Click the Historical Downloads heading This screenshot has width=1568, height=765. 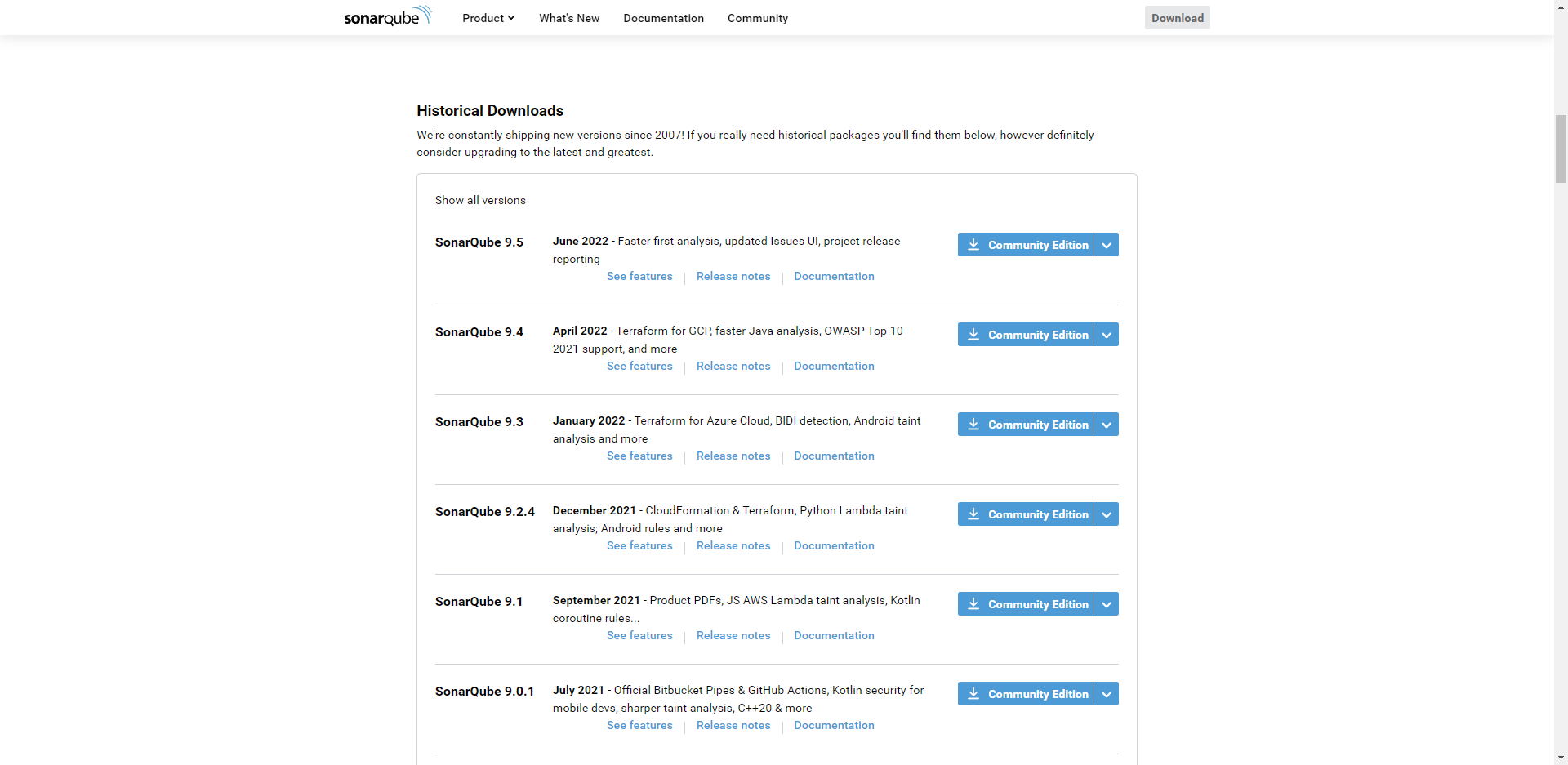pyautogui.click(x=490, y=110)
